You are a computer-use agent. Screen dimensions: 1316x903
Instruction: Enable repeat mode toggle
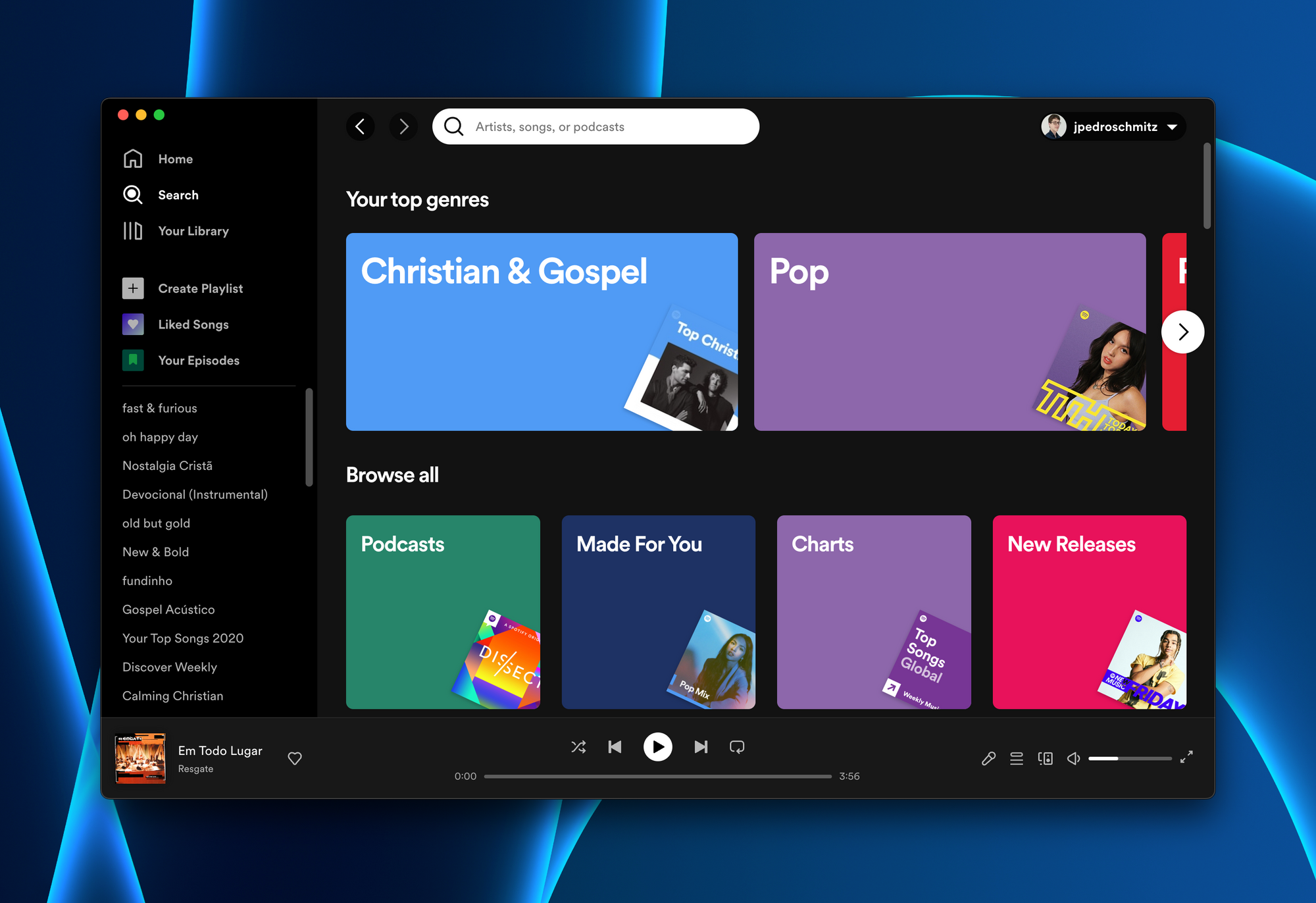(738, 747)
